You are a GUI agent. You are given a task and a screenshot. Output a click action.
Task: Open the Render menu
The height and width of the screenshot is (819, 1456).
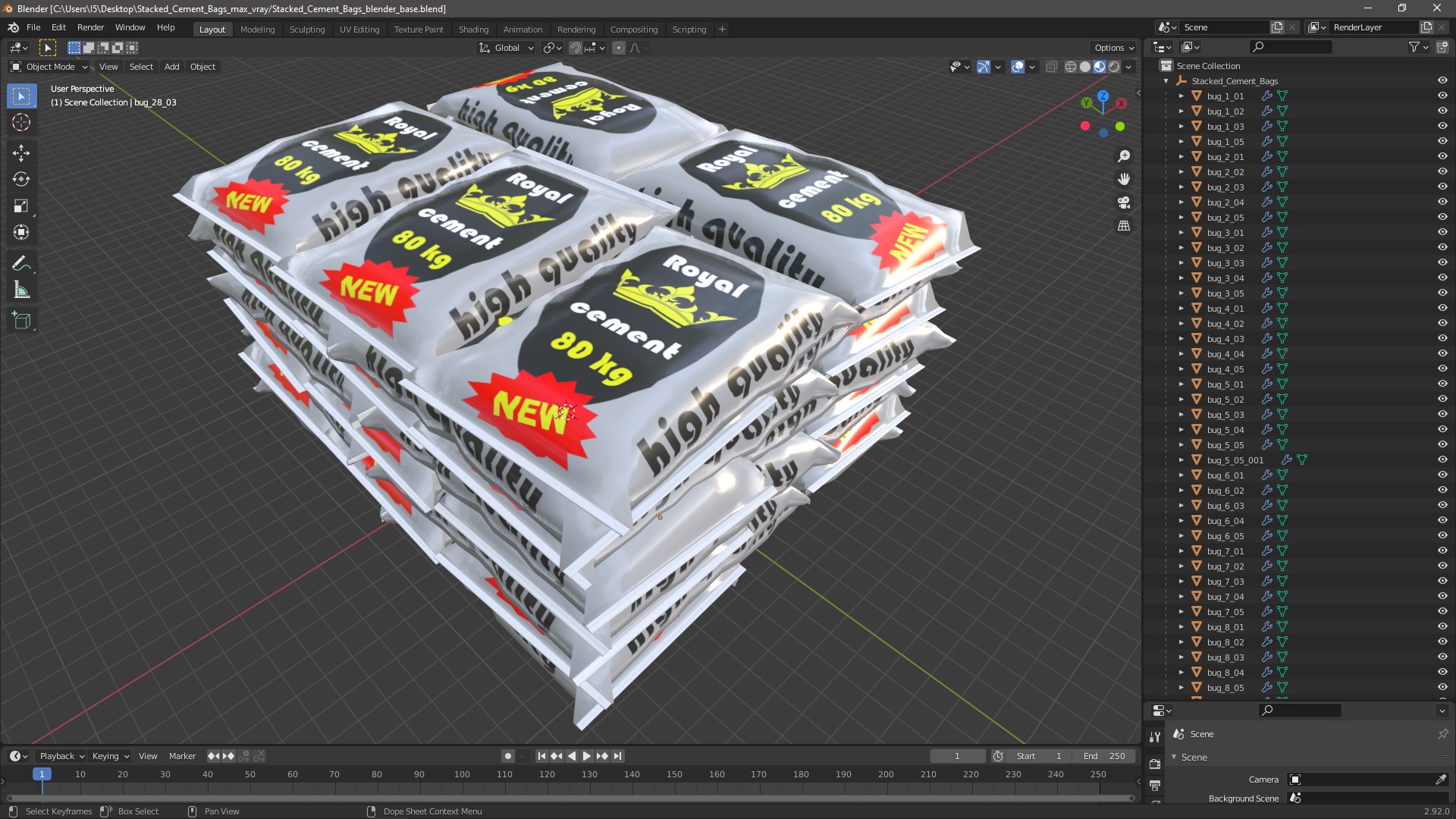point(90,27)
